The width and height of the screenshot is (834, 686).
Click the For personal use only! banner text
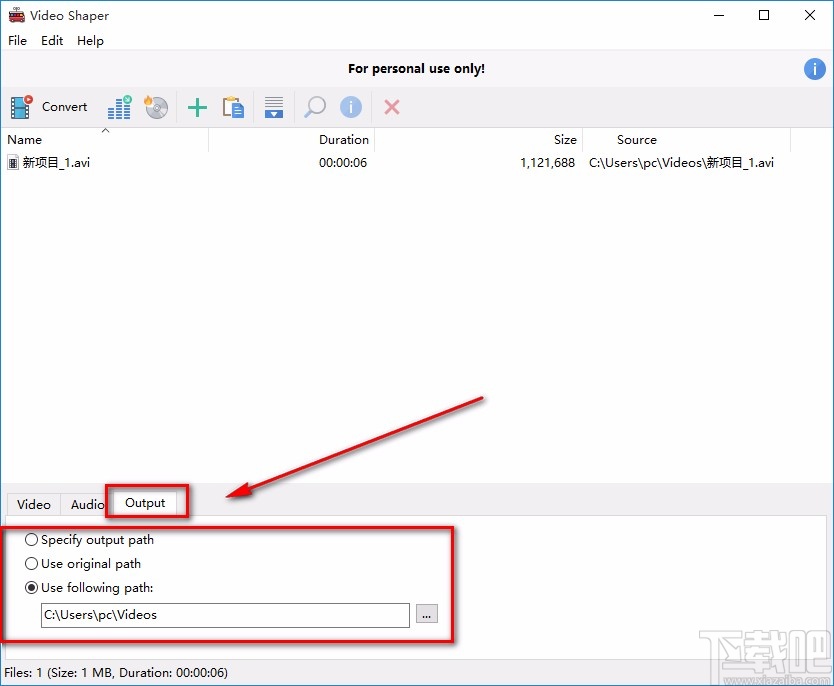416,69
